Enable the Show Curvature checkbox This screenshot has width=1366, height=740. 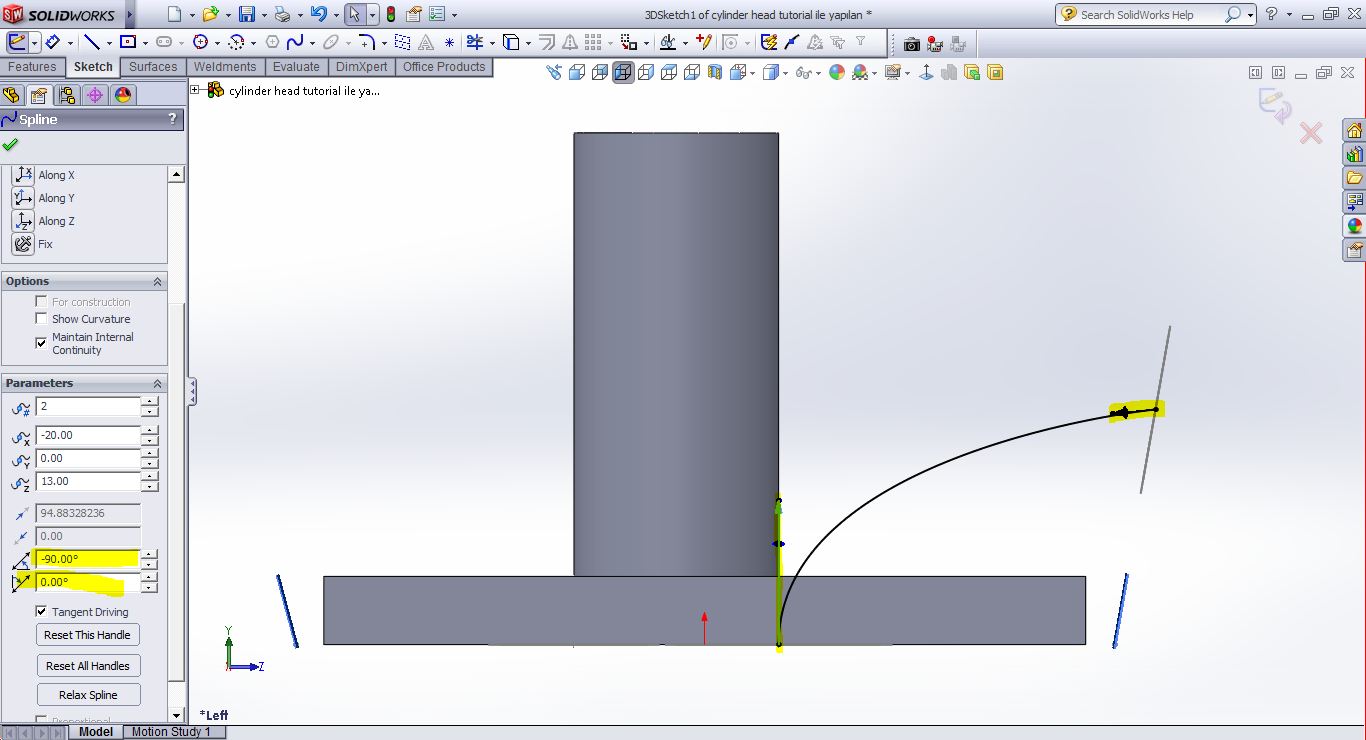pyautogui.click(x=41, y=319)
